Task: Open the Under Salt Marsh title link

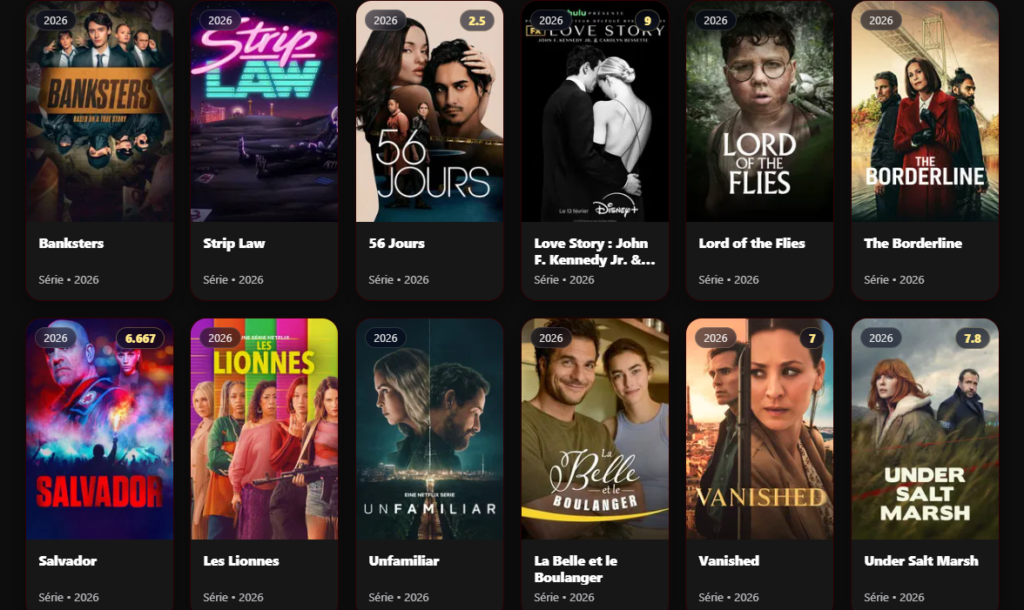Action: pyautogui.click(x=921, y=561)
